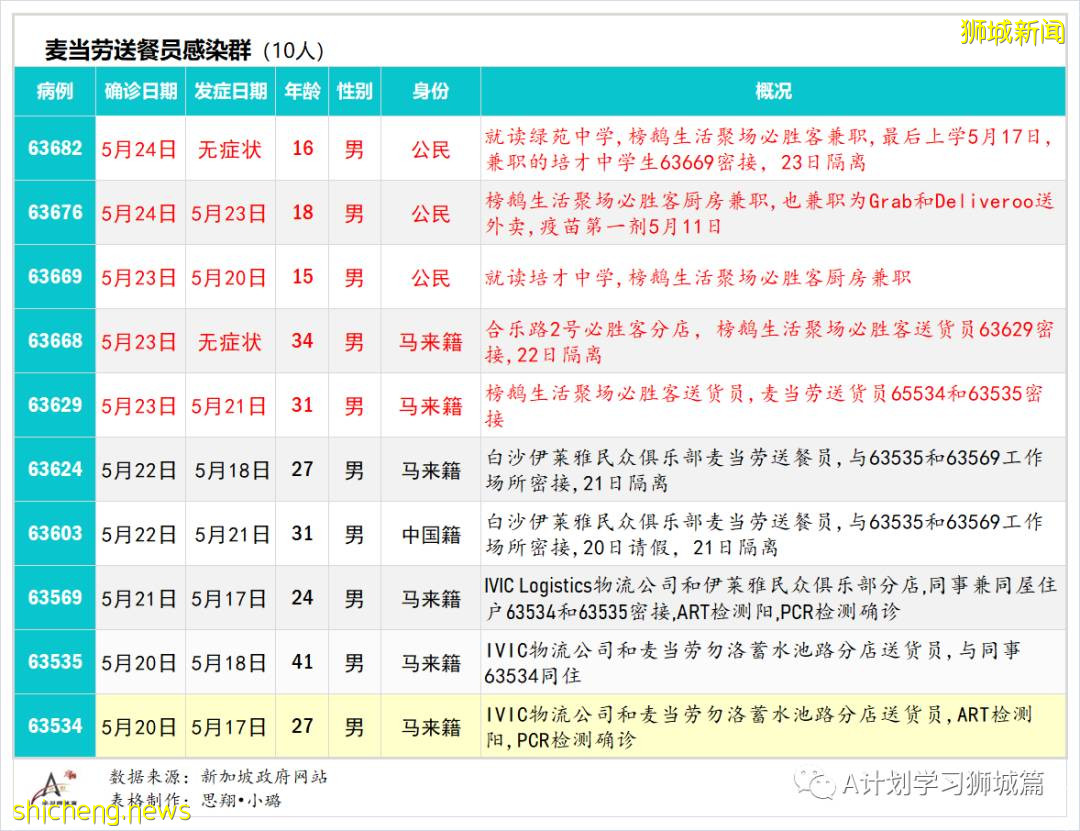Viewport: 1080px width, 831px height.
Task: Click the 新加坡政府网站 data source text
Action: click(264, 777)
